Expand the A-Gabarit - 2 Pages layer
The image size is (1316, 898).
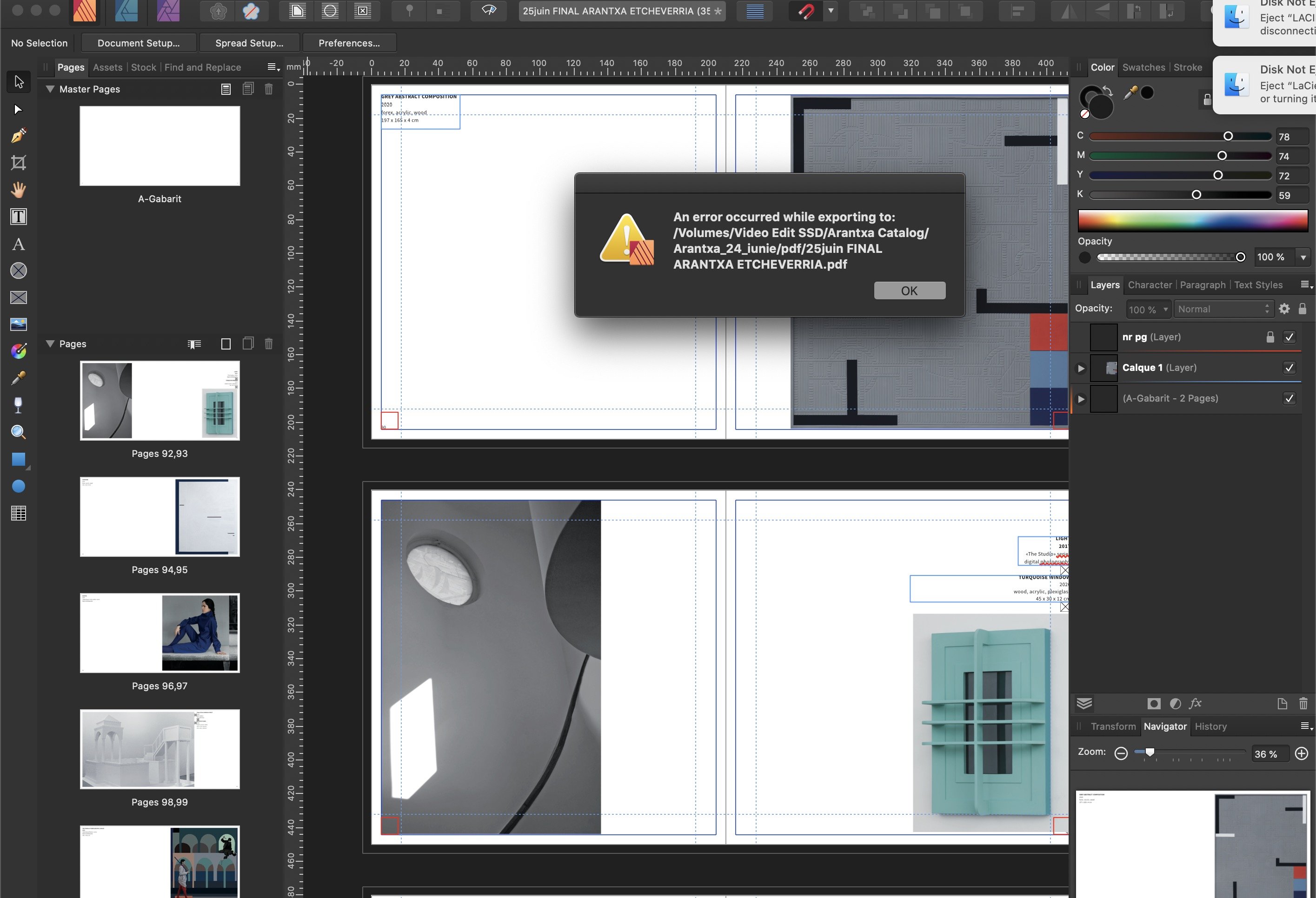click(1080, 399)
